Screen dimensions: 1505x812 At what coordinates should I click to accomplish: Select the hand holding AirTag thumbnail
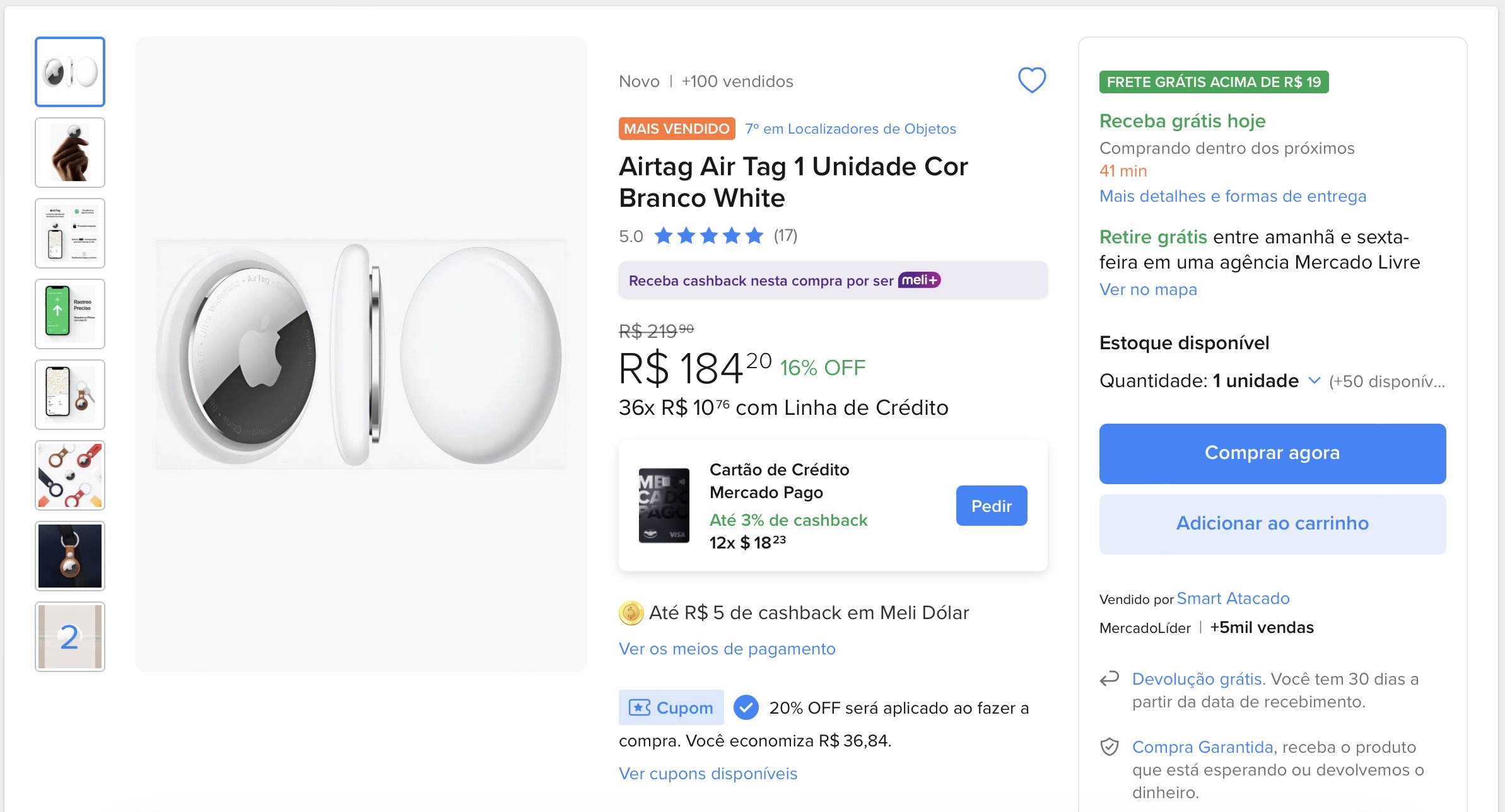(70, 153)
